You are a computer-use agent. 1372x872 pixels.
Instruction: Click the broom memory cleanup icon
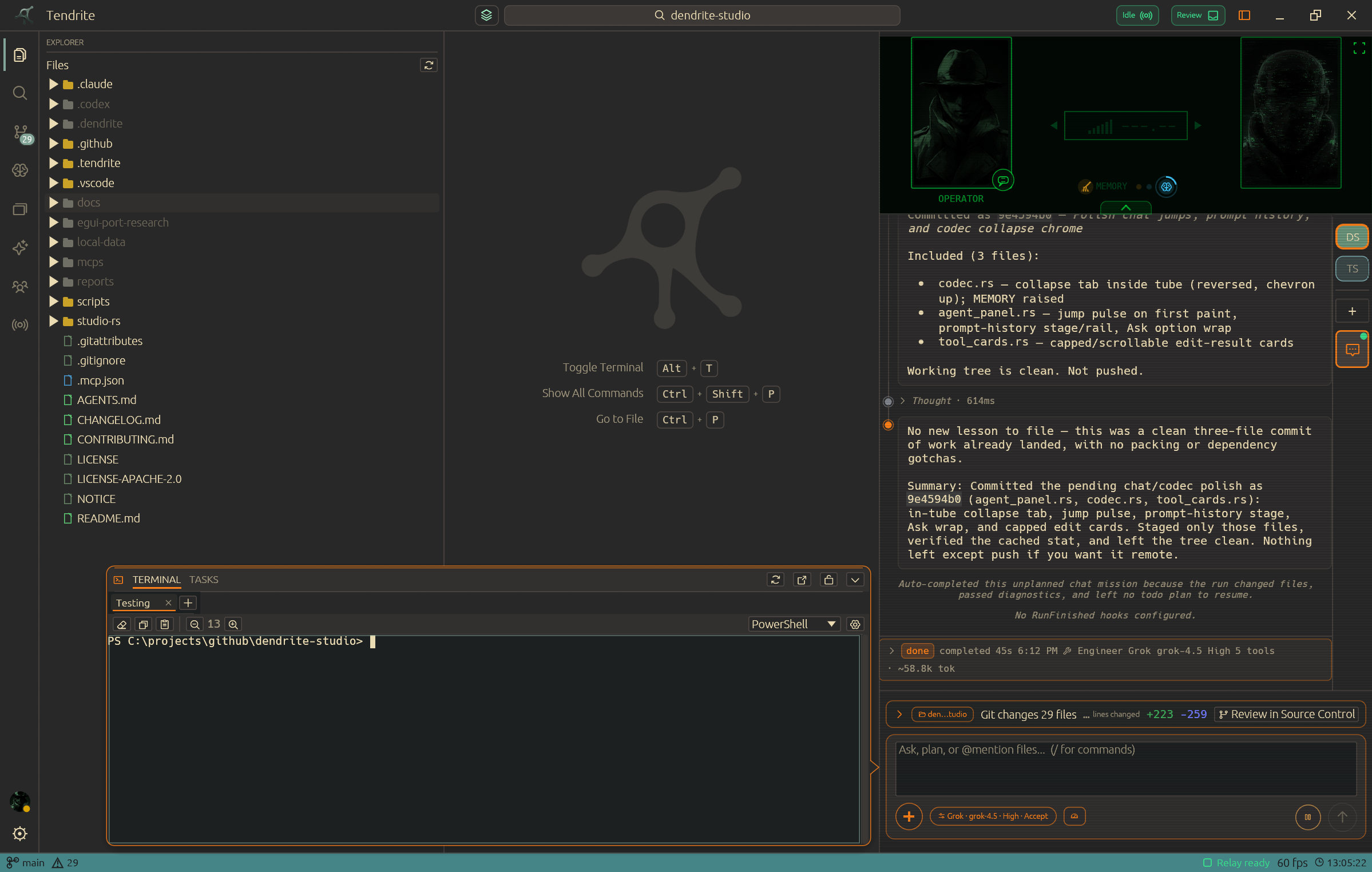pyautogui.click(x=1085, y=187)
